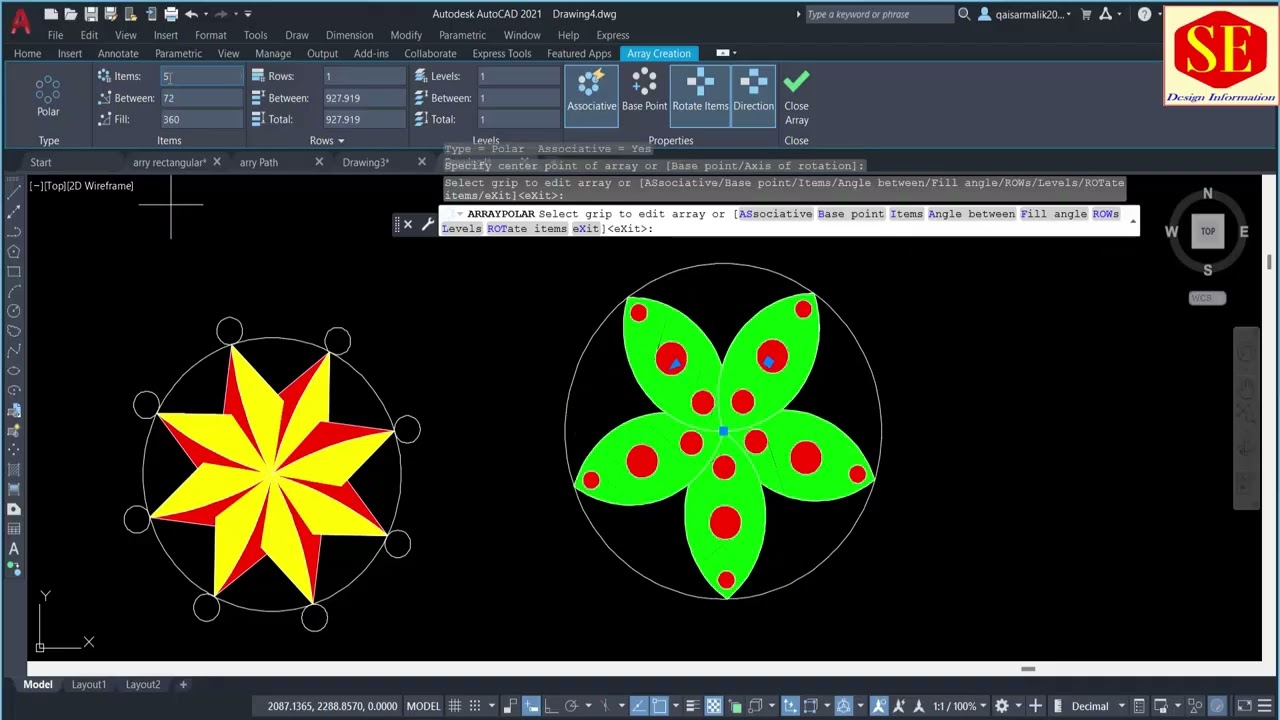Select the Polygon tool in draw toolbar
This screenshot has width=1280, height=720.
pyautogui.click(x=14, y=251)
